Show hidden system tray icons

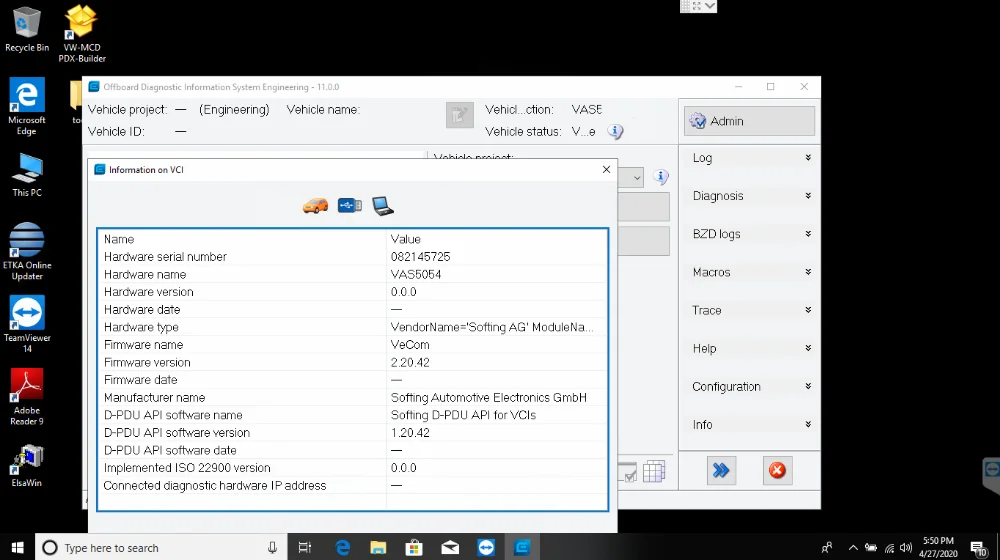pyautogui.click(x=853, y=548)
